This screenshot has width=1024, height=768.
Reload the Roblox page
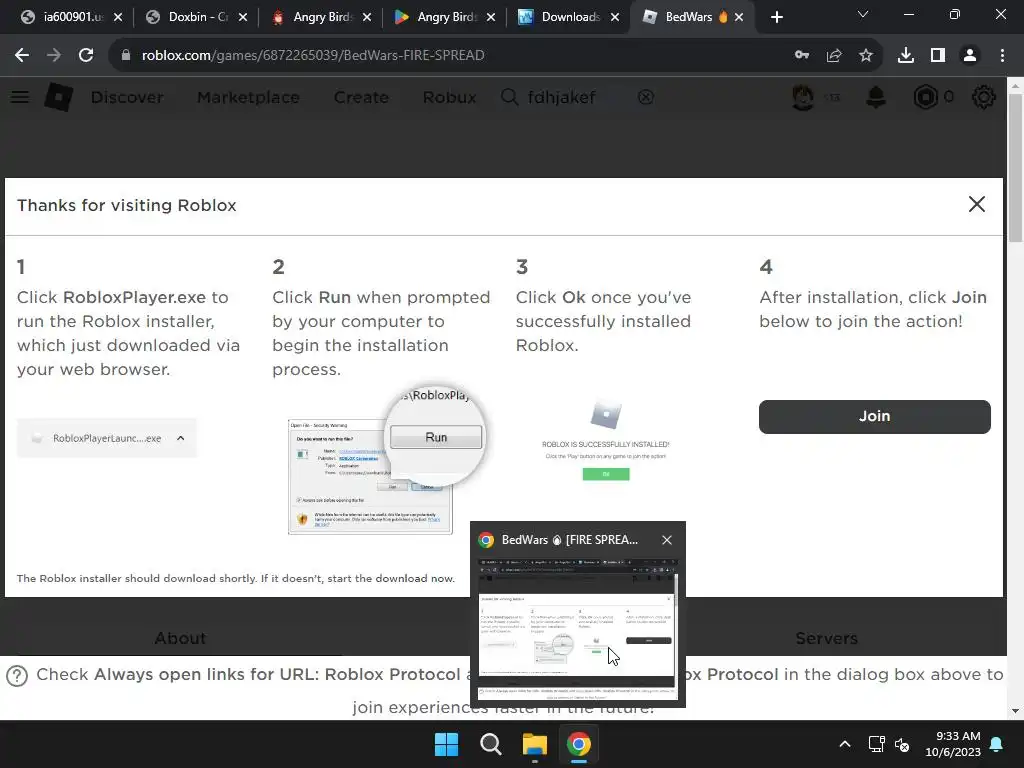coord(86,56)
